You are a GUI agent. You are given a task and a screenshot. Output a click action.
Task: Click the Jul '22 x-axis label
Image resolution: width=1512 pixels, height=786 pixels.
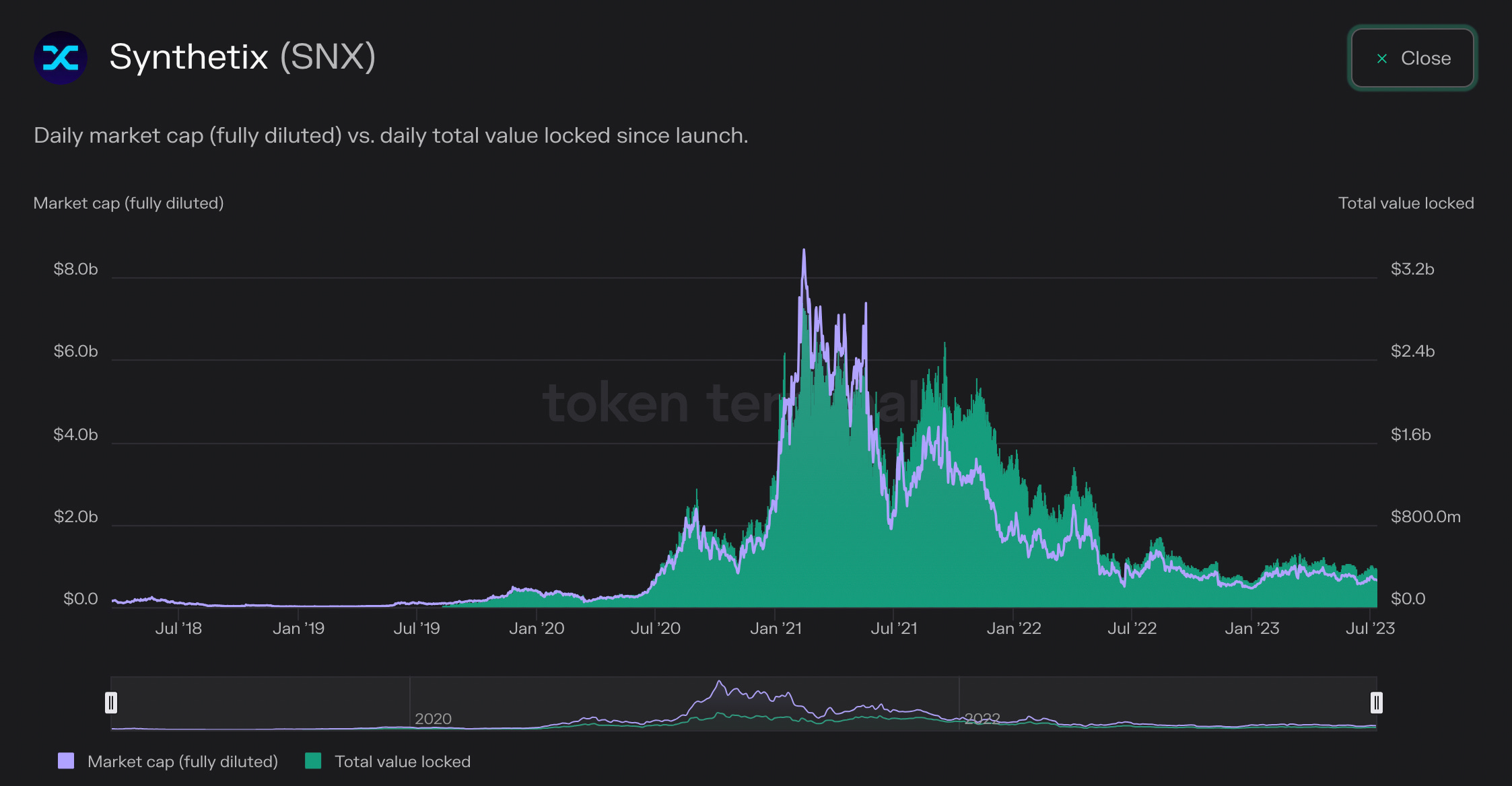point(1132,629)
